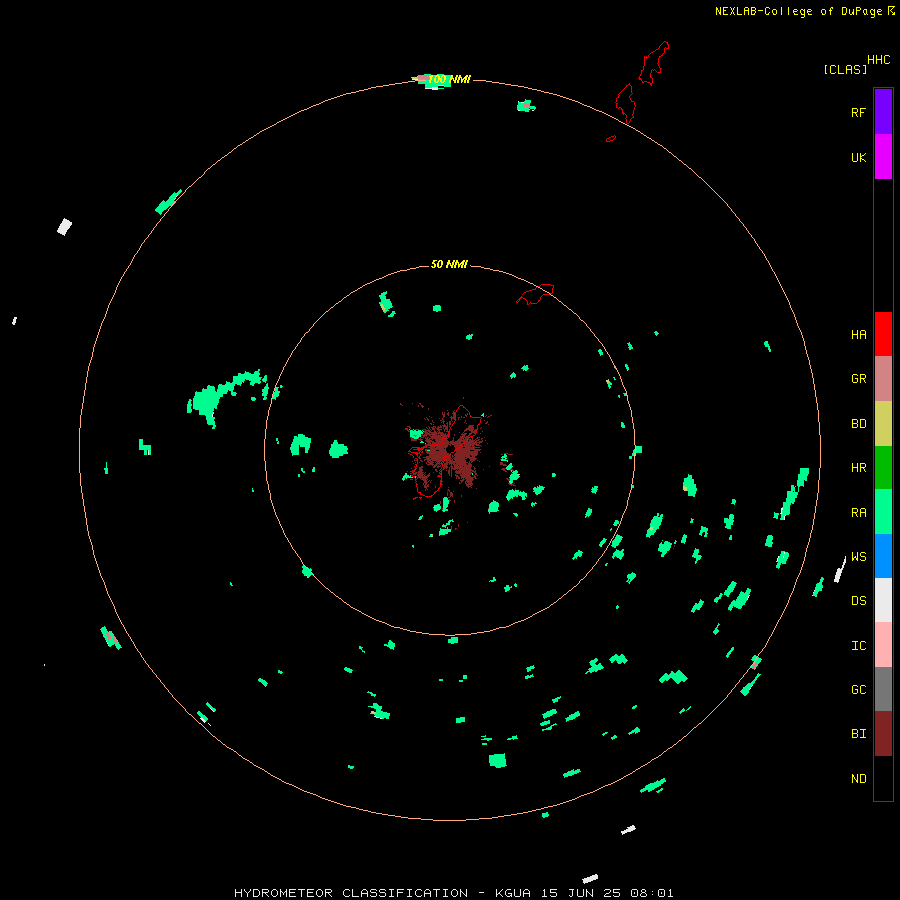Click the ND black legend swatch
900x900 pixels.
883,778
